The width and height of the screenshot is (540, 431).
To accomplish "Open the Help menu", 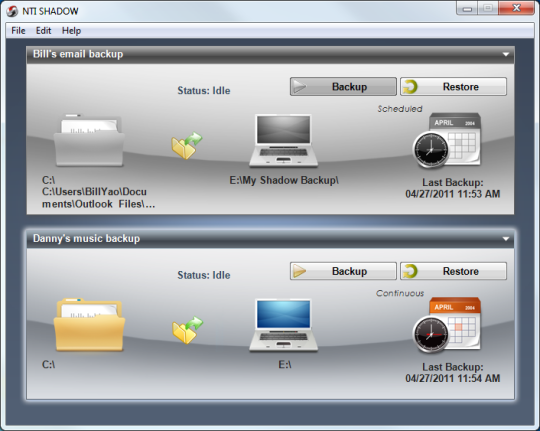I will (x=71, y=31).
